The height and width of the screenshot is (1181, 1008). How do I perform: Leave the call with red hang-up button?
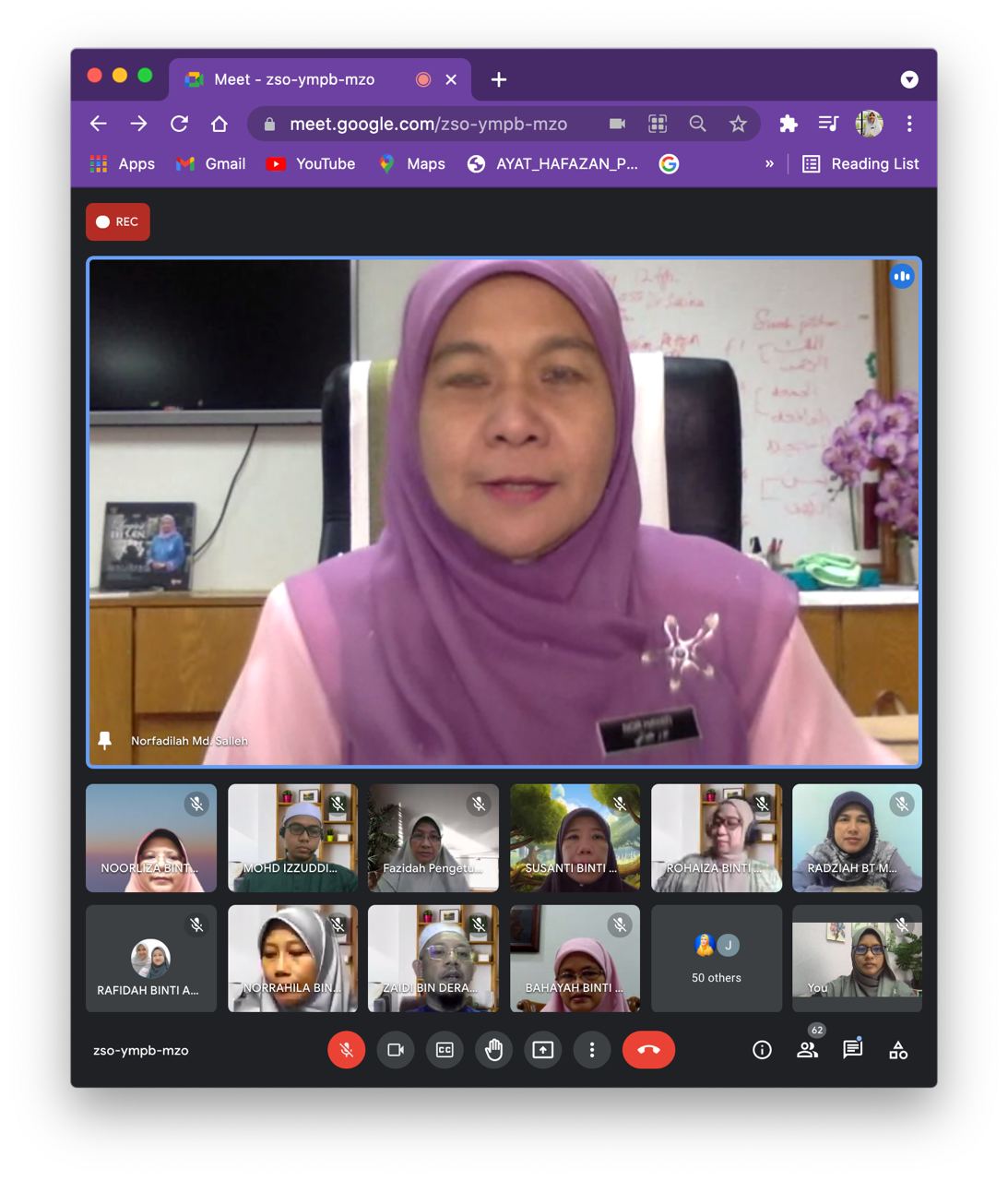click(x=648, y=1050)
